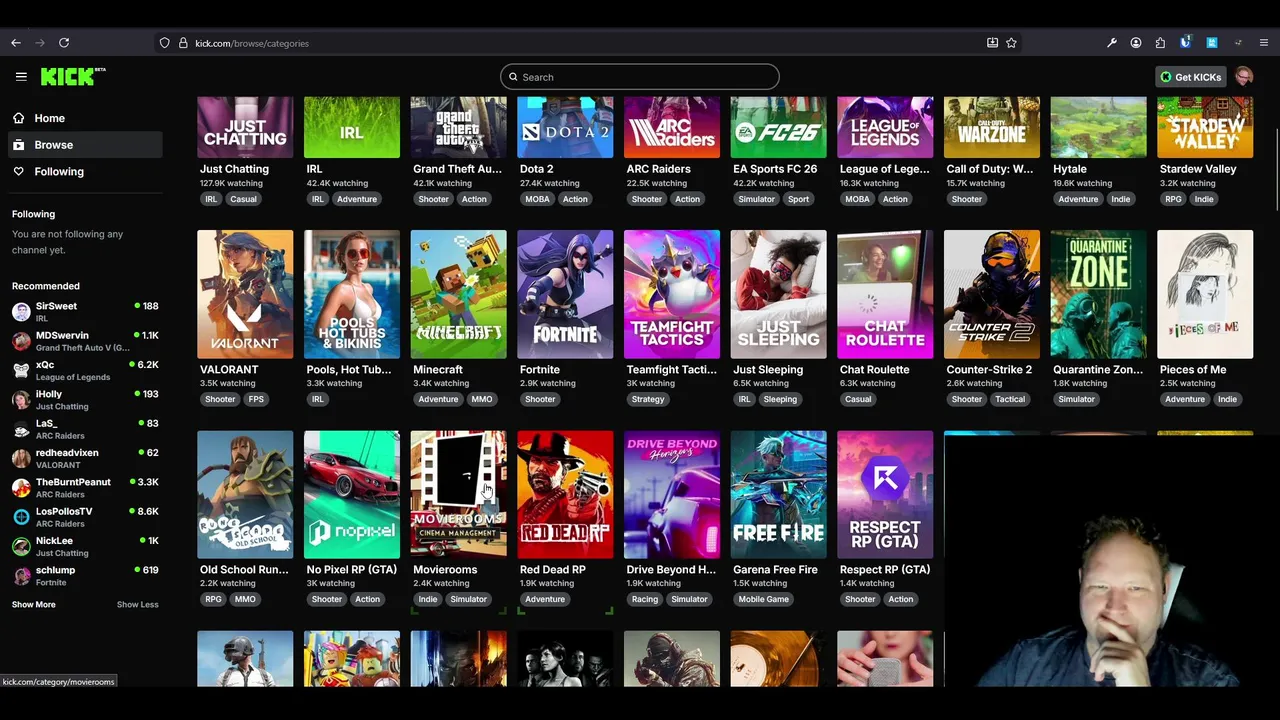Open Red Dead RP thumbnail
The image size is (1280, 720).
pyautogui.click(x=565, y=494)
